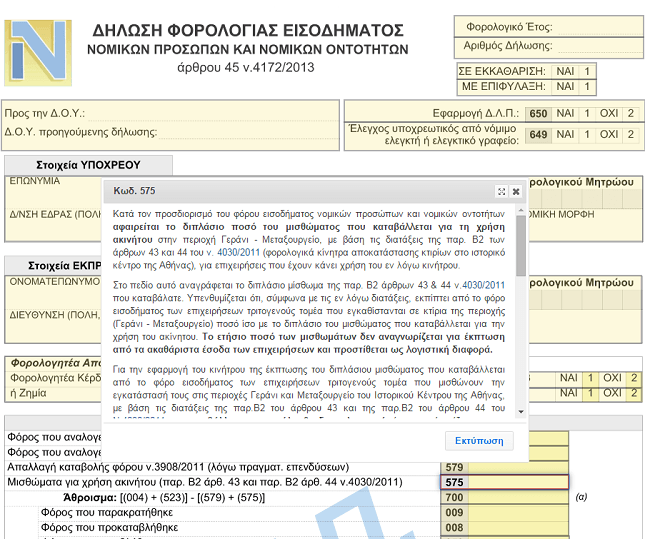Choose ΟΧΙ 2 for Εφαρμογή Δ.Λ.Π.
The width and height of the screenshot is (645, 539).
618,114
